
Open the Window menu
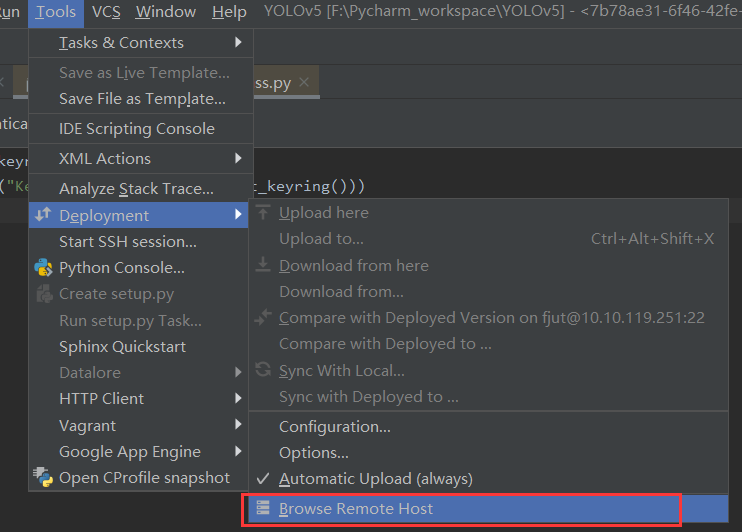click(166, 12)
